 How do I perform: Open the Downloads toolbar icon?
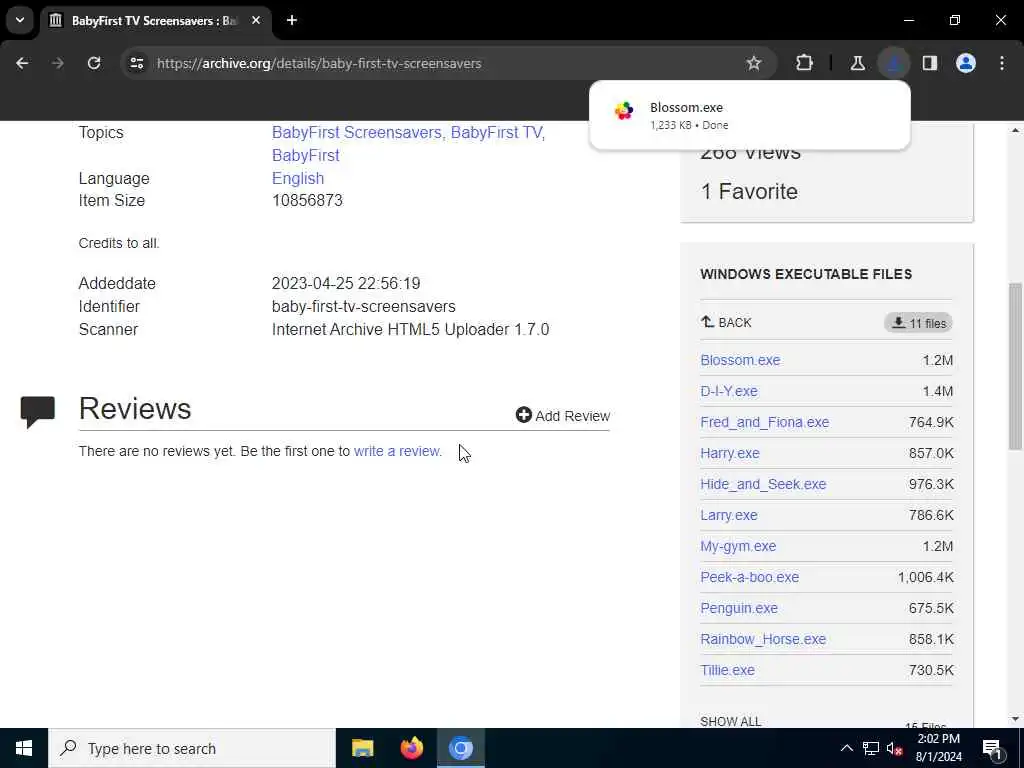893,63
